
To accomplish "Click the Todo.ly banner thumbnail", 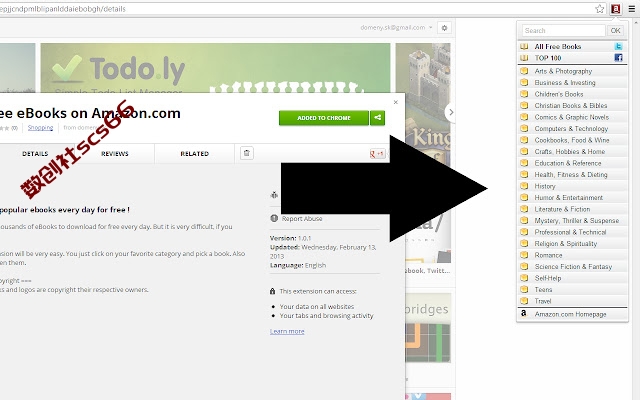I will tap(215, 68).
